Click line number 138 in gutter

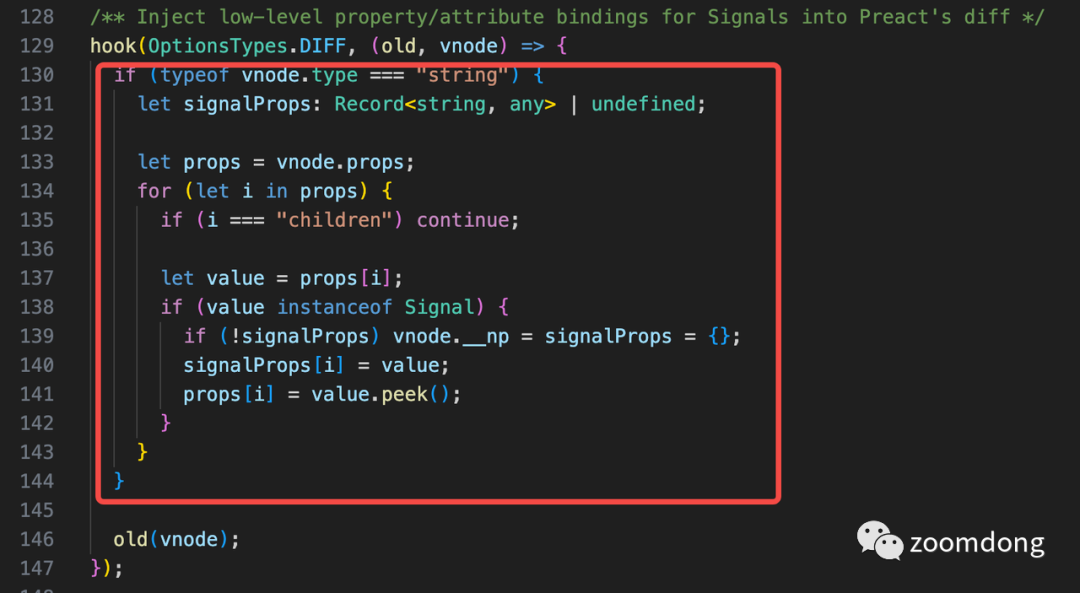pos(37,306)
